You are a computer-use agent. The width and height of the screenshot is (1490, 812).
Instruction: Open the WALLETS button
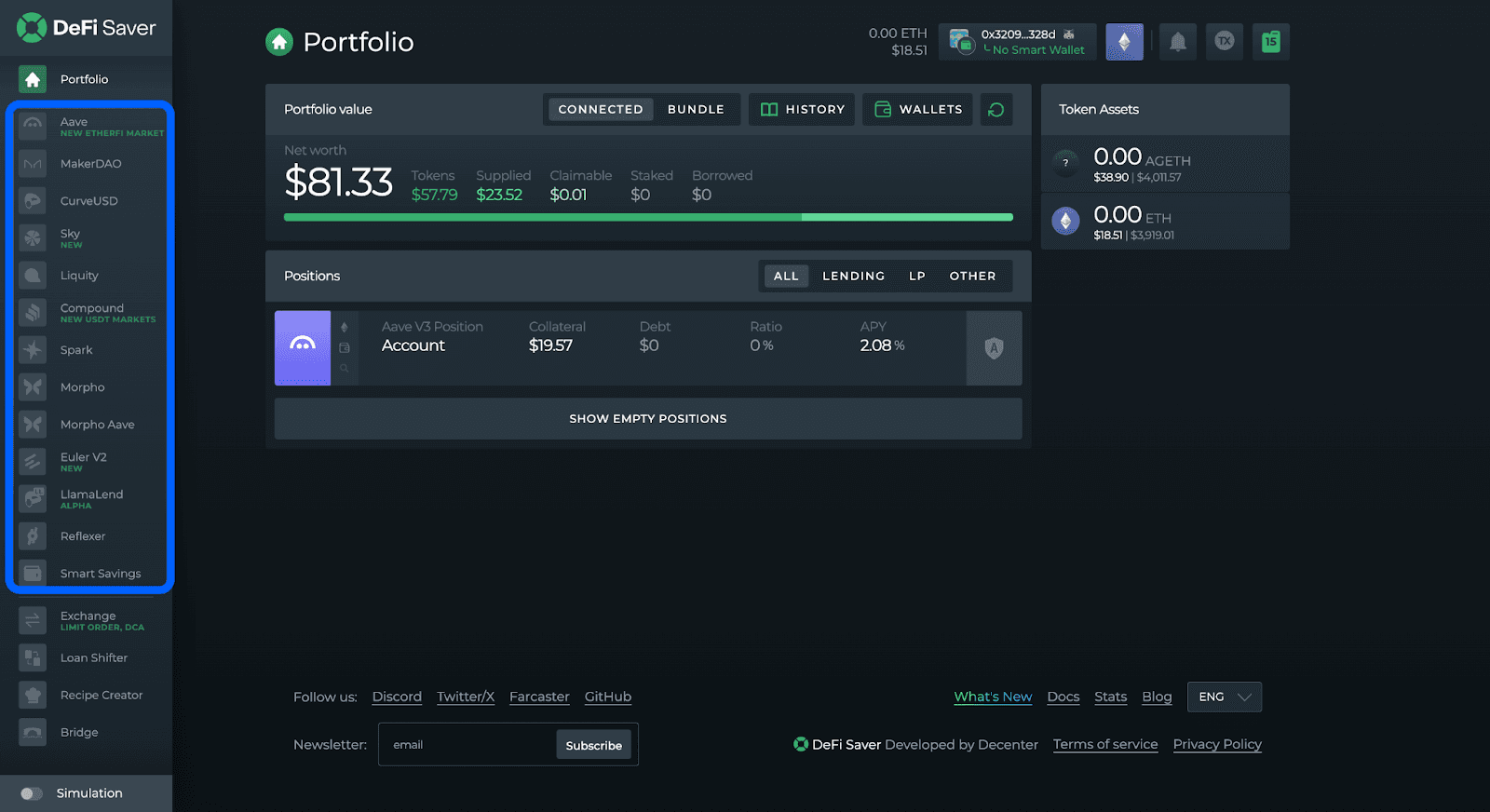[918, 109]
